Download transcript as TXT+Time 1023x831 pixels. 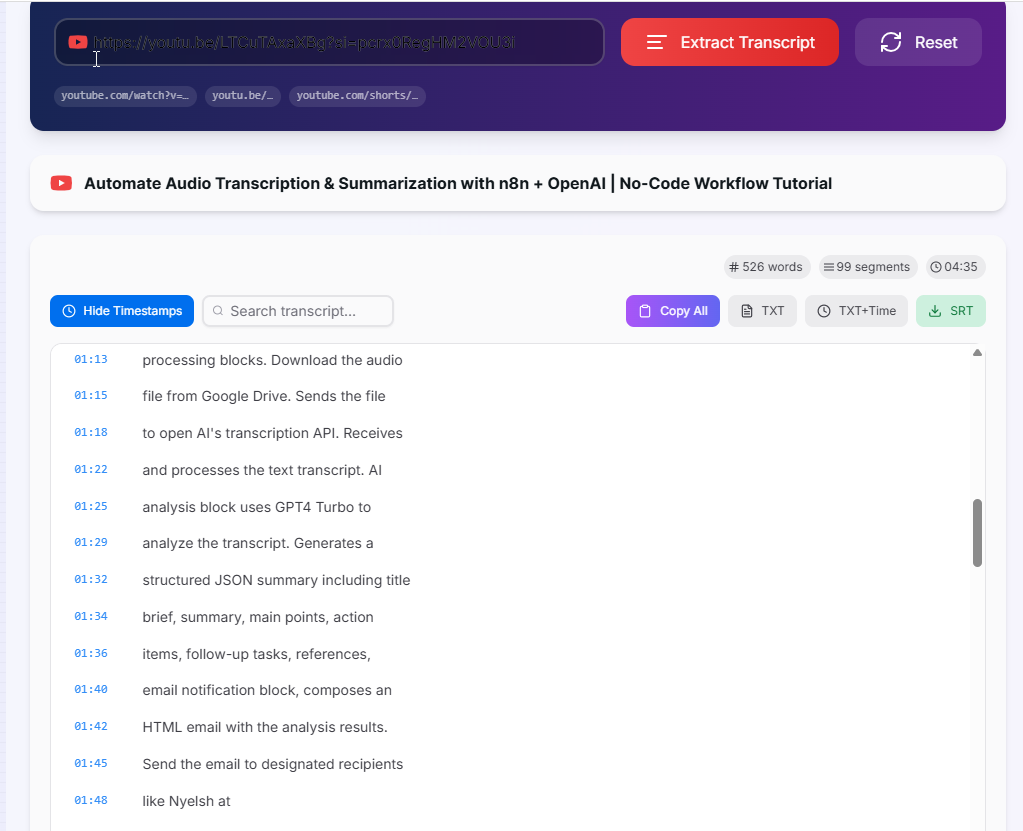(856, 311)
